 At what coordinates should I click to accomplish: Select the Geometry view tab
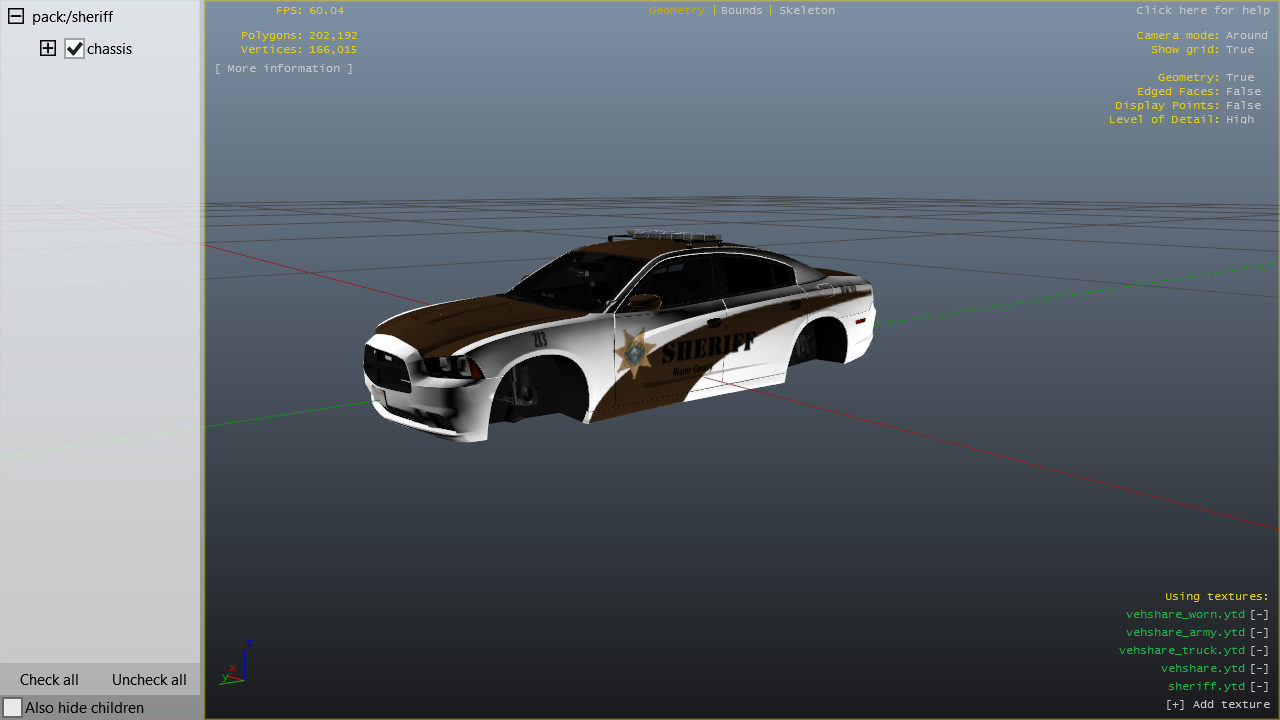coord(676,10)
